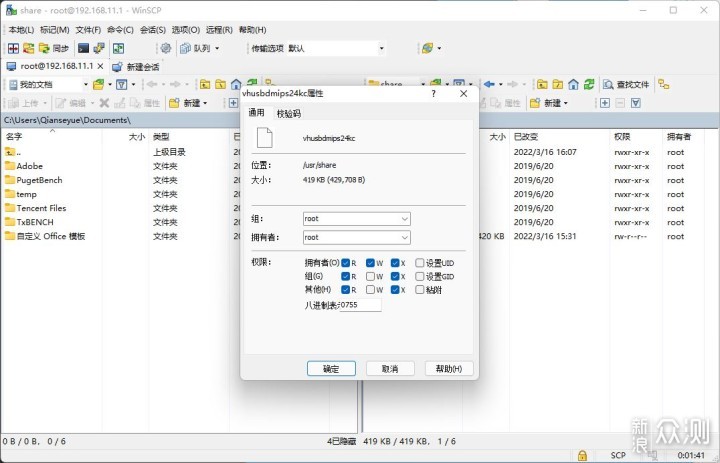Click the Find Files magnifier button
Viewport: 720px width, 463px height.
[626, 85]
